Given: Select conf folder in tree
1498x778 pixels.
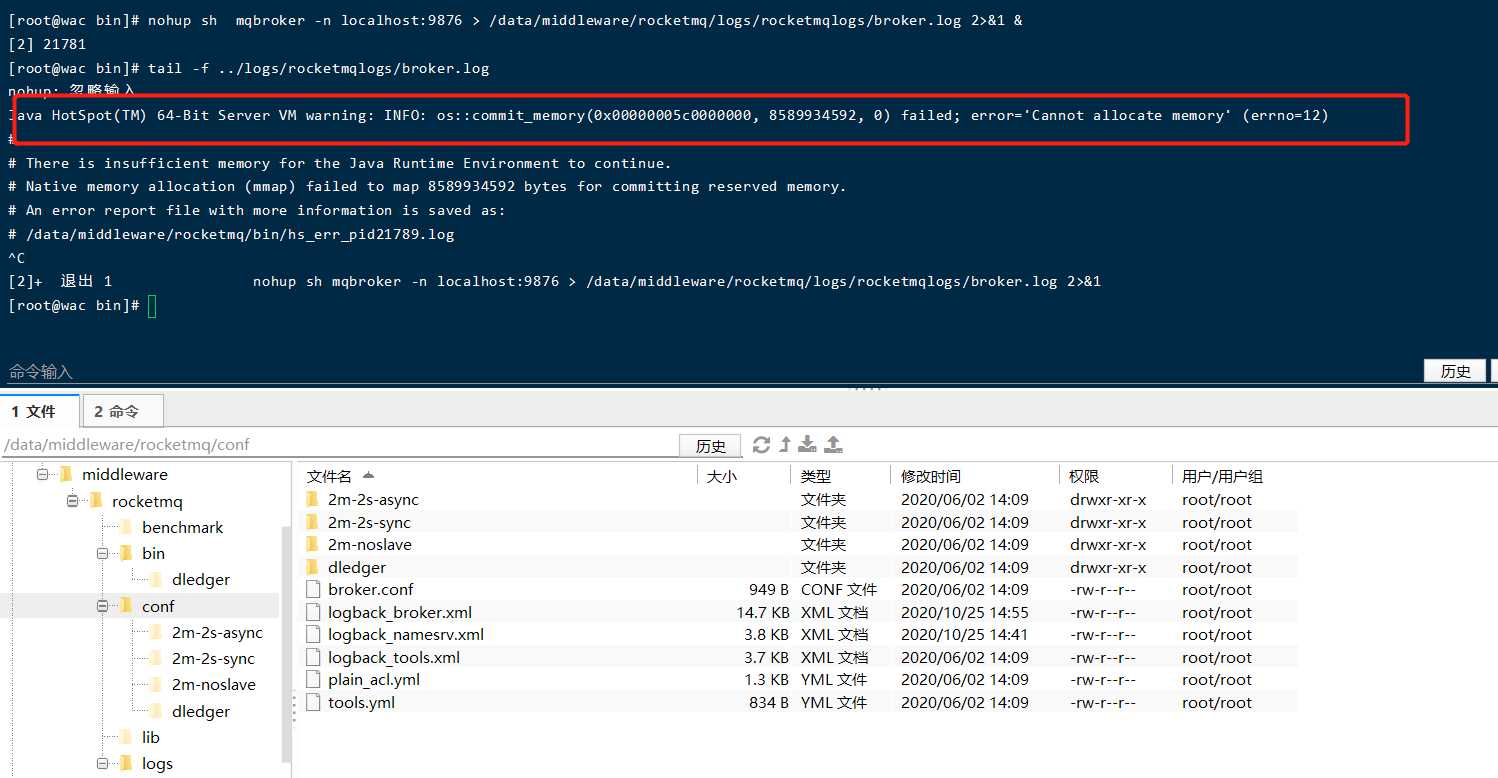Looking at the screenshot, I should [158, 606].
